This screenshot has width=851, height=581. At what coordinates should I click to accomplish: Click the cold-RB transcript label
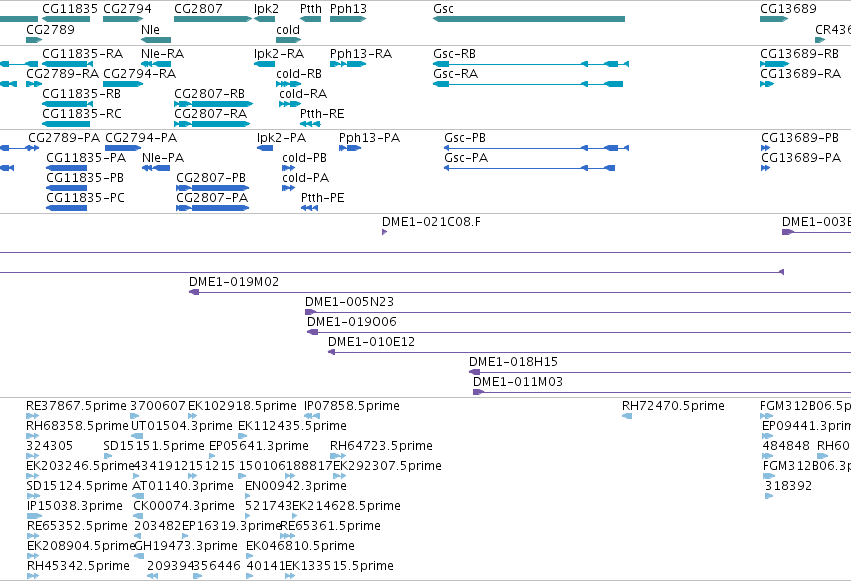[299, 73]
